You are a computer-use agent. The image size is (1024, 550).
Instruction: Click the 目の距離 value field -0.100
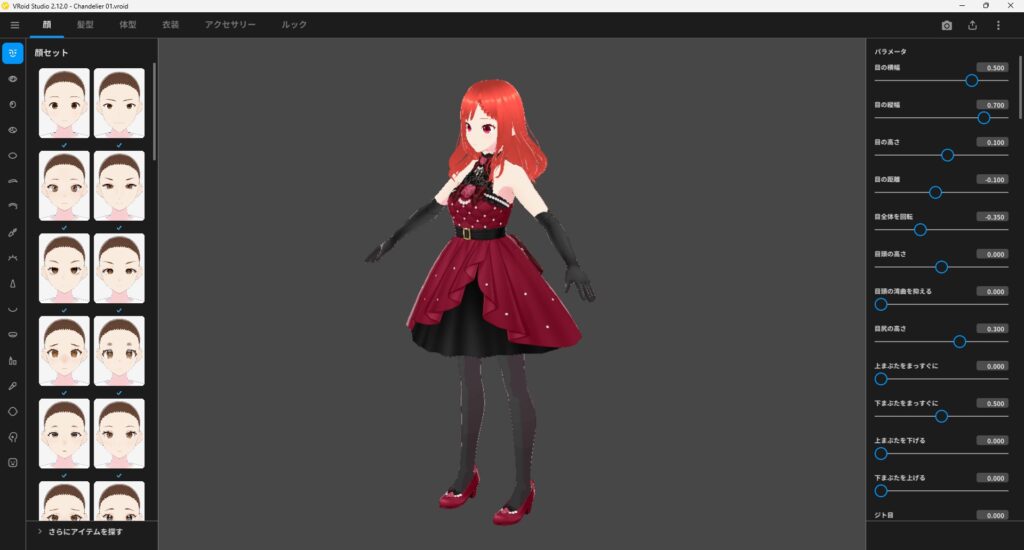[x=992, y=179]
